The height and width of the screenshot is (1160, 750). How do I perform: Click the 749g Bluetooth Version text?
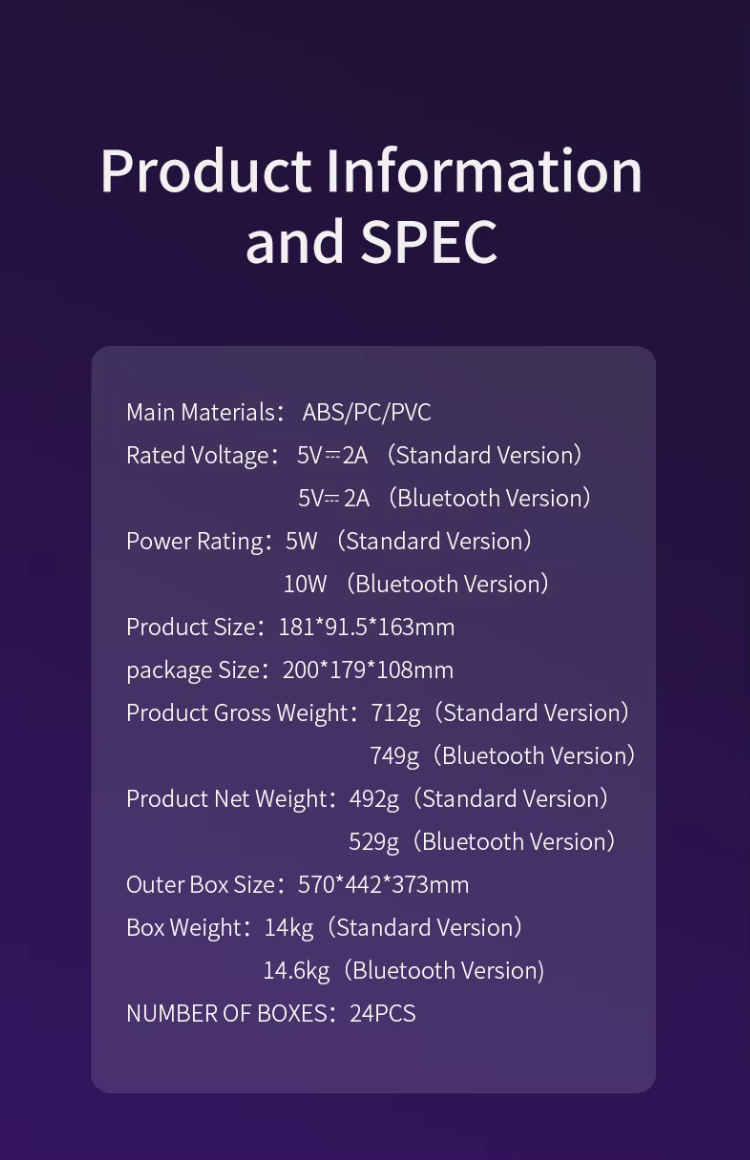pyautogui.click(x=502, y=756)
